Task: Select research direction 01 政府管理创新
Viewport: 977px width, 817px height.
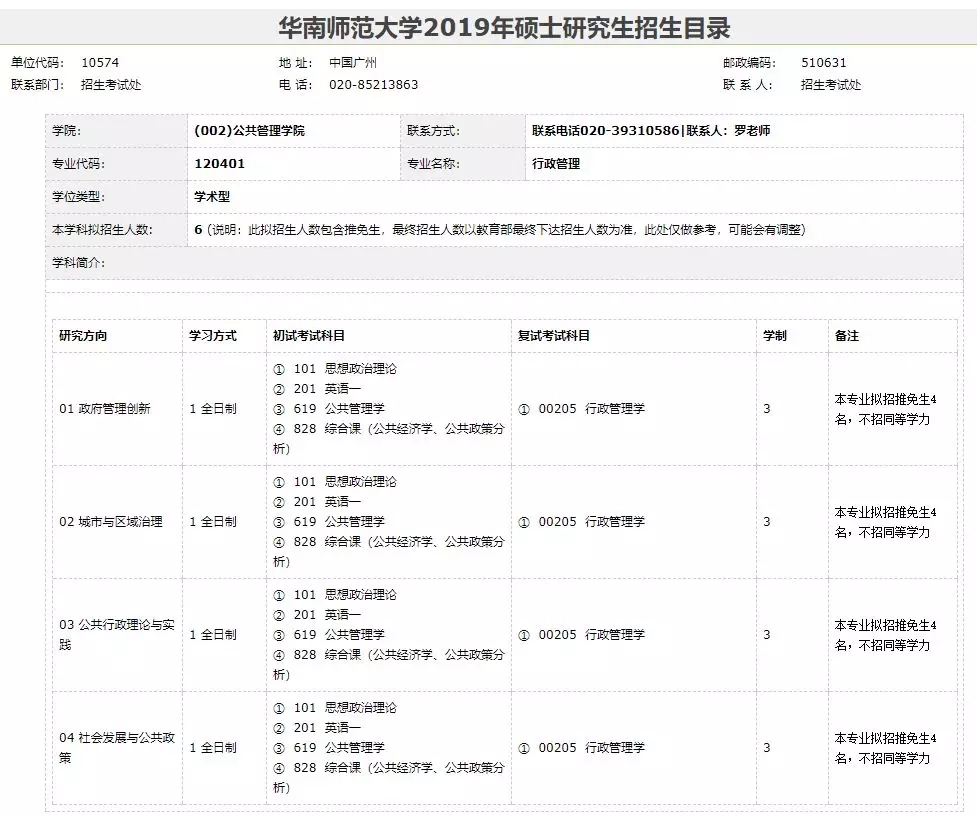Action: 105,409
